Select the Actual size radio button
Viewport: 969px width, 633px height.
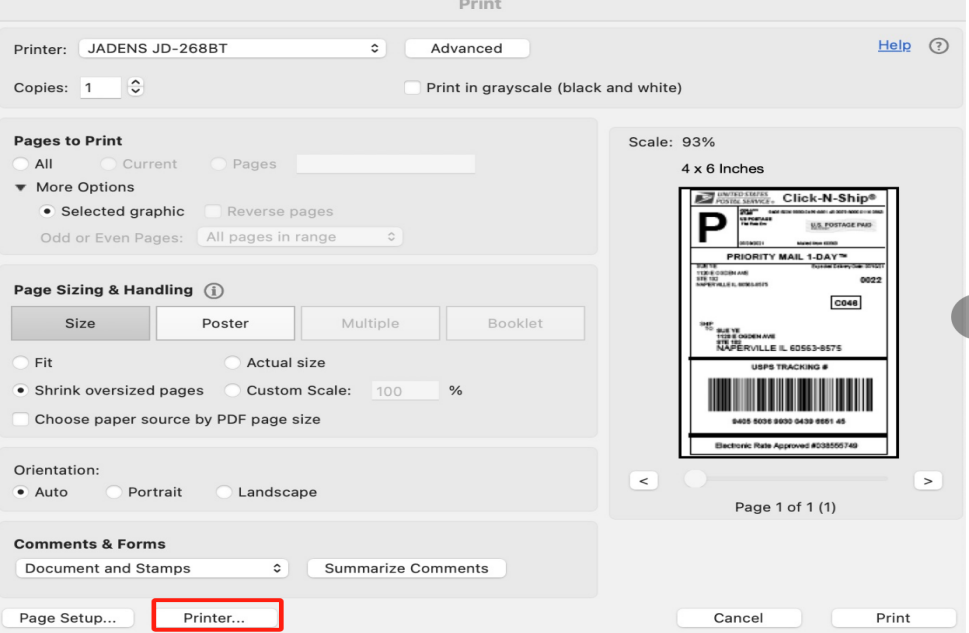232,363
